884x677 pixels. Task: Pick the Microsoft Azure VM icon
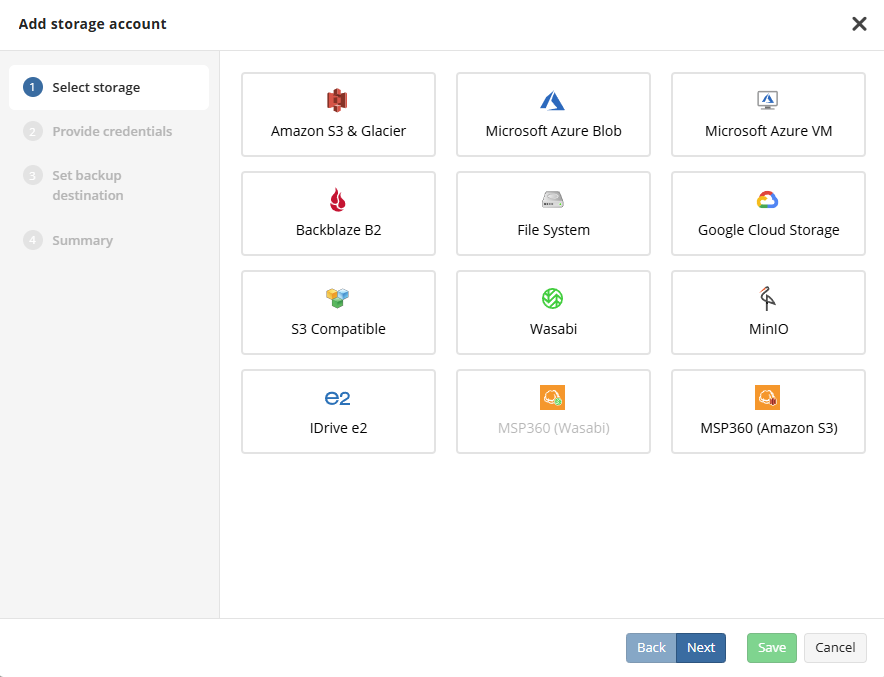click(768, 100)
